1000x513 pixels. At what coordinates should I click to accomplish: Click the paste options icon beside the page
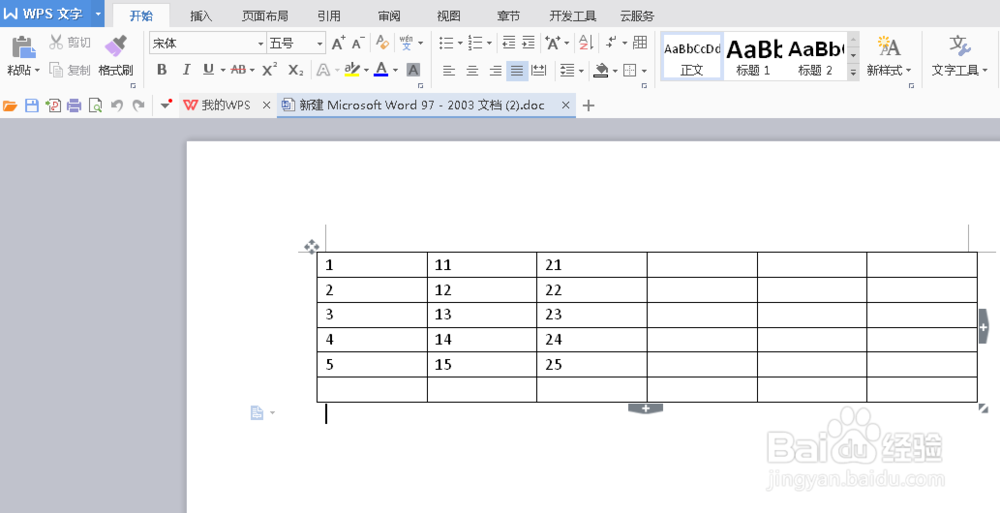(x=257, y=413)
